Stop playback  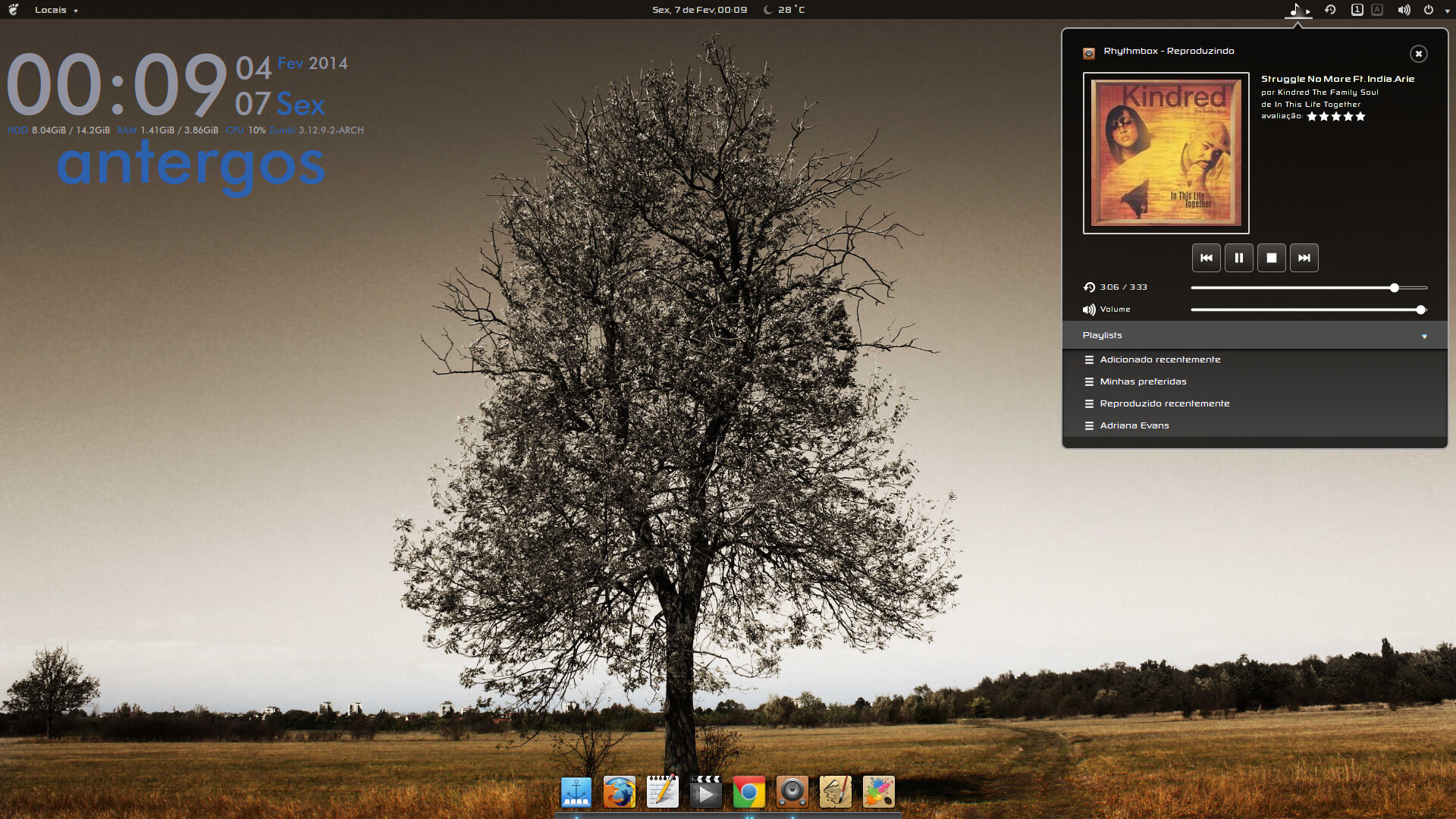(x=1272, y=258)
